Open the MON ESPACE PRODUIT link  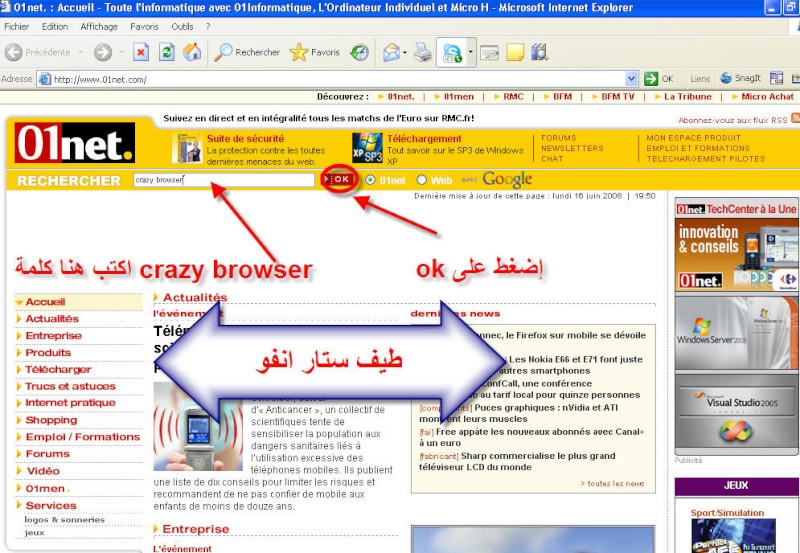pyautogui.click(x=693, y=138)
